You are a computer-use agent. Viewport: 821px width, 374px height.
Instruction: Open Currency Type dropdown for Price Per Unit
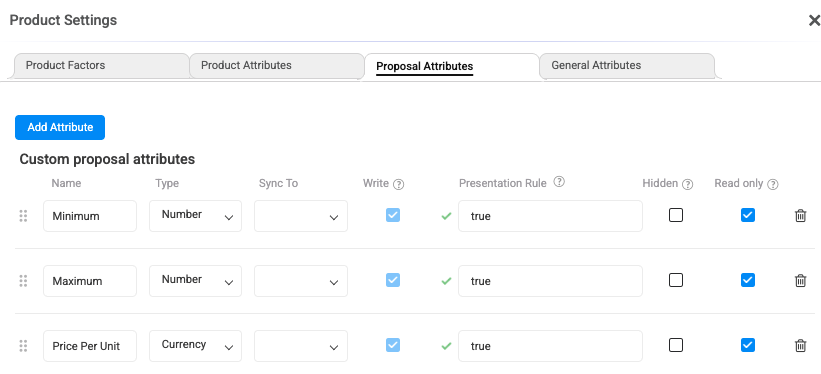point(195,346)
